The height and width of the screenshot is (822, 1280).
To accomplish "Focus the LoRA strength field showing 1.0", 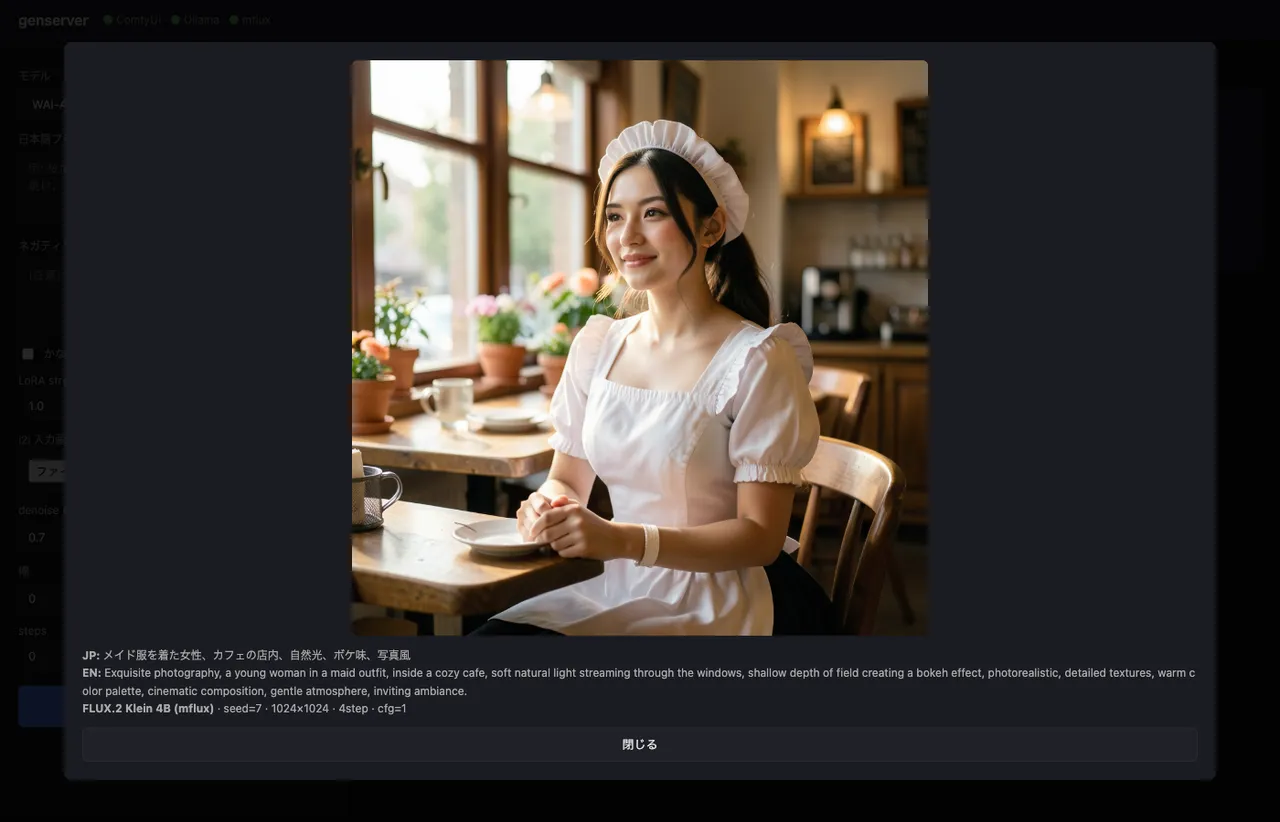I will (x=42, y=406).
